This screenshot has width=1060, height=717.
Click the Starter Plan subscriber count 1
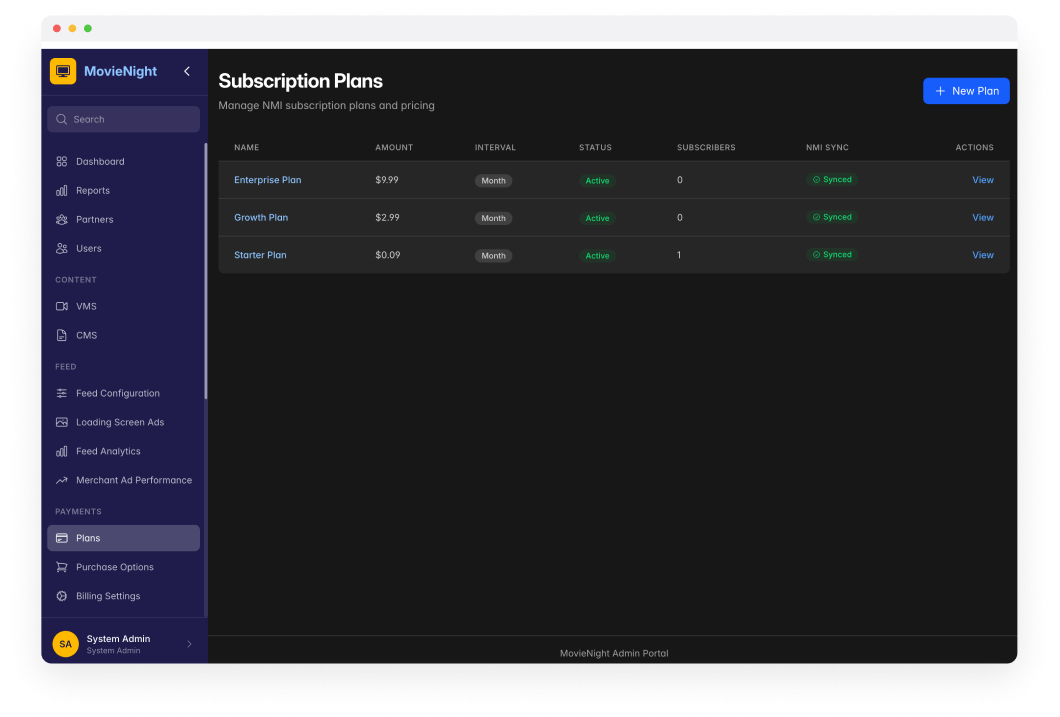[679, 255]
